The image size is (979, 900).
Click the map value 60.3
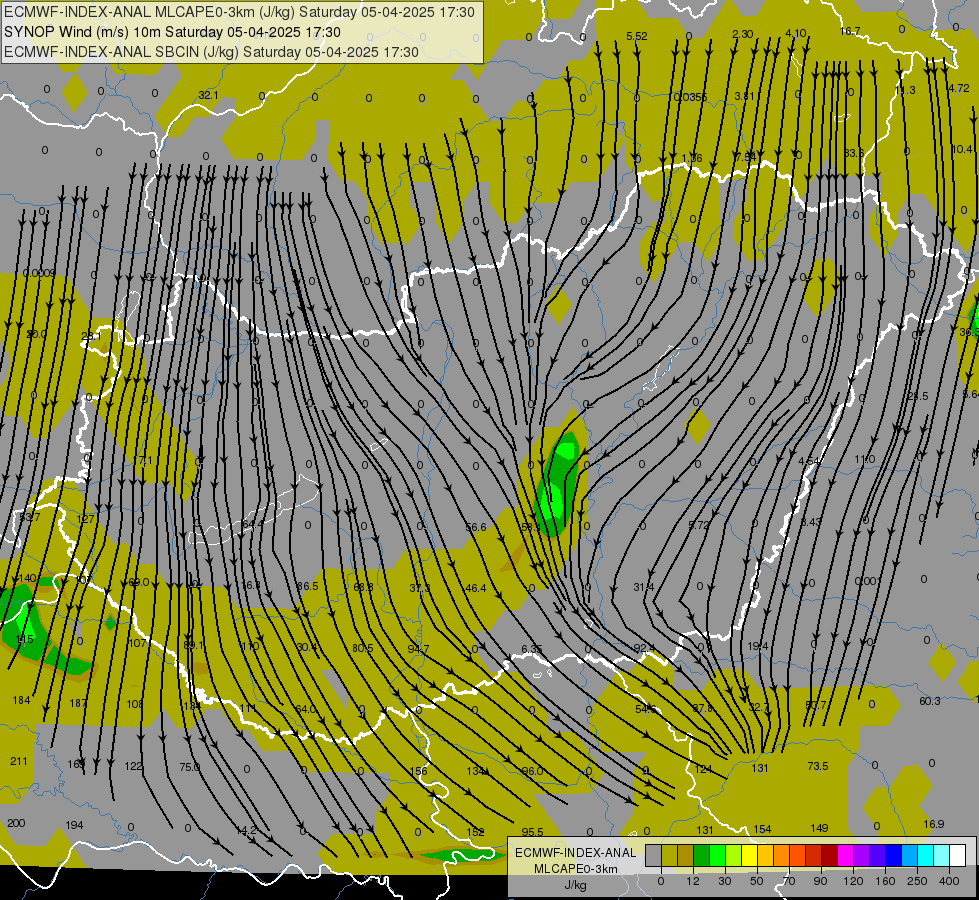coord(930,701)
